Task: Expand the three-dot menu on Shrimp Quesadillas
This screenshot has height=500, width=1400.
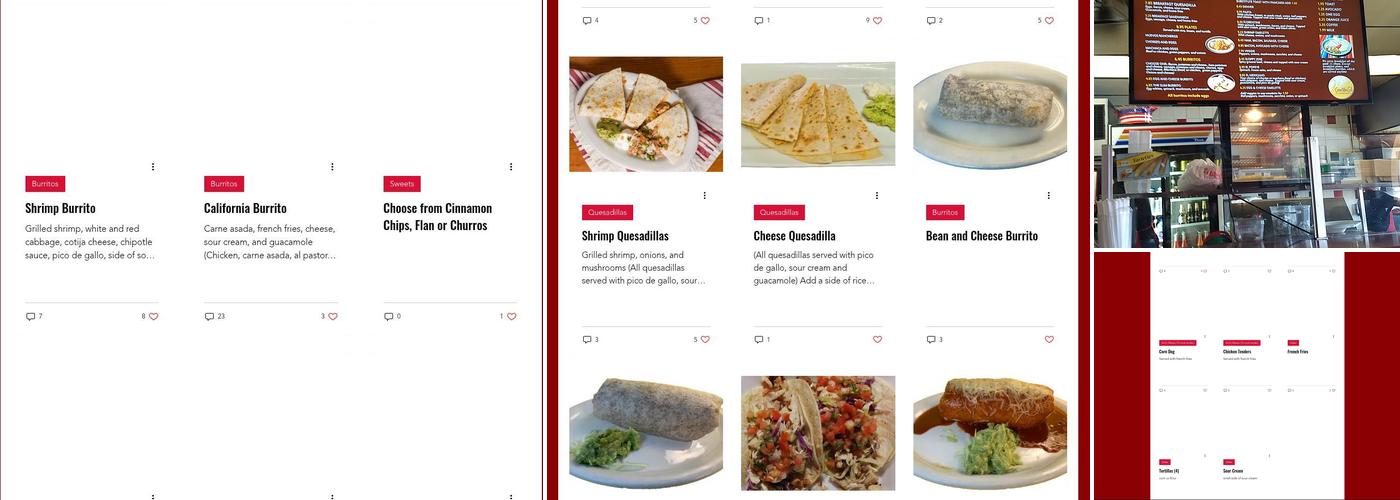Action: point(705,196)
